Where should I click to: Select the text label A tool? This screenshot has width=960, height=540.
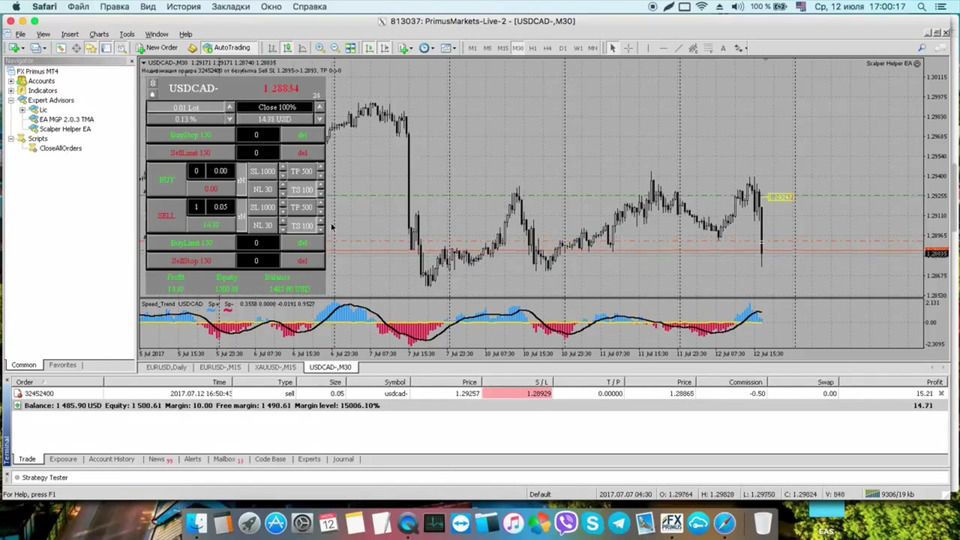point(723,48)
